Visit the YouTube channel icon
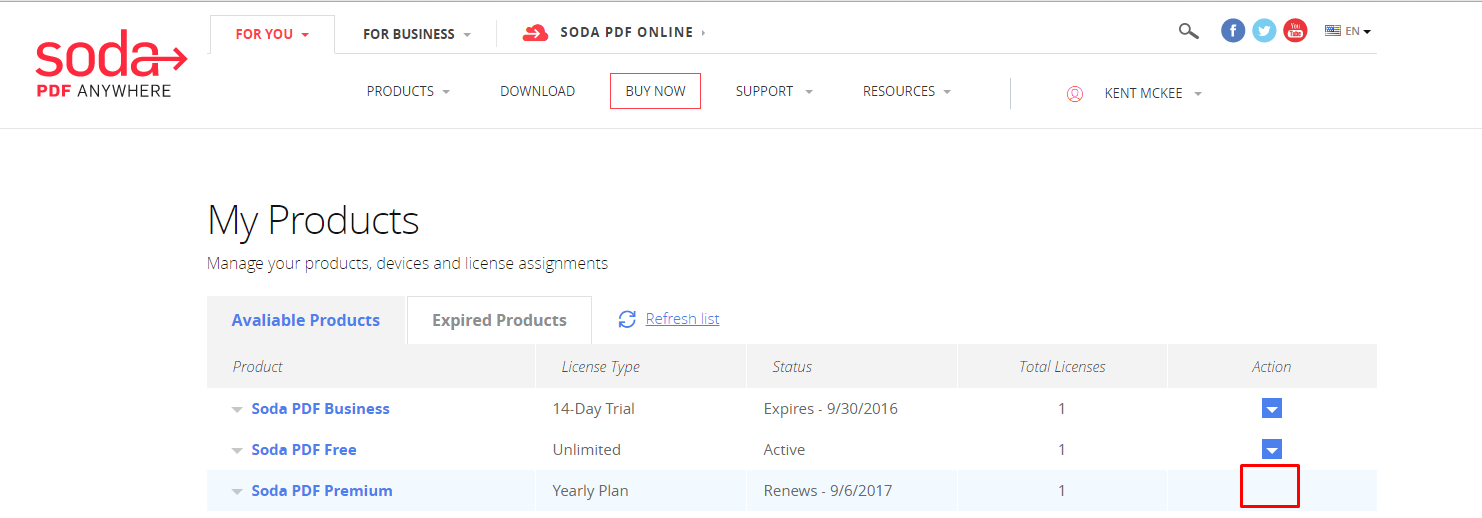This screenshot has height=518, width=1482. [x=1295, y=31]
